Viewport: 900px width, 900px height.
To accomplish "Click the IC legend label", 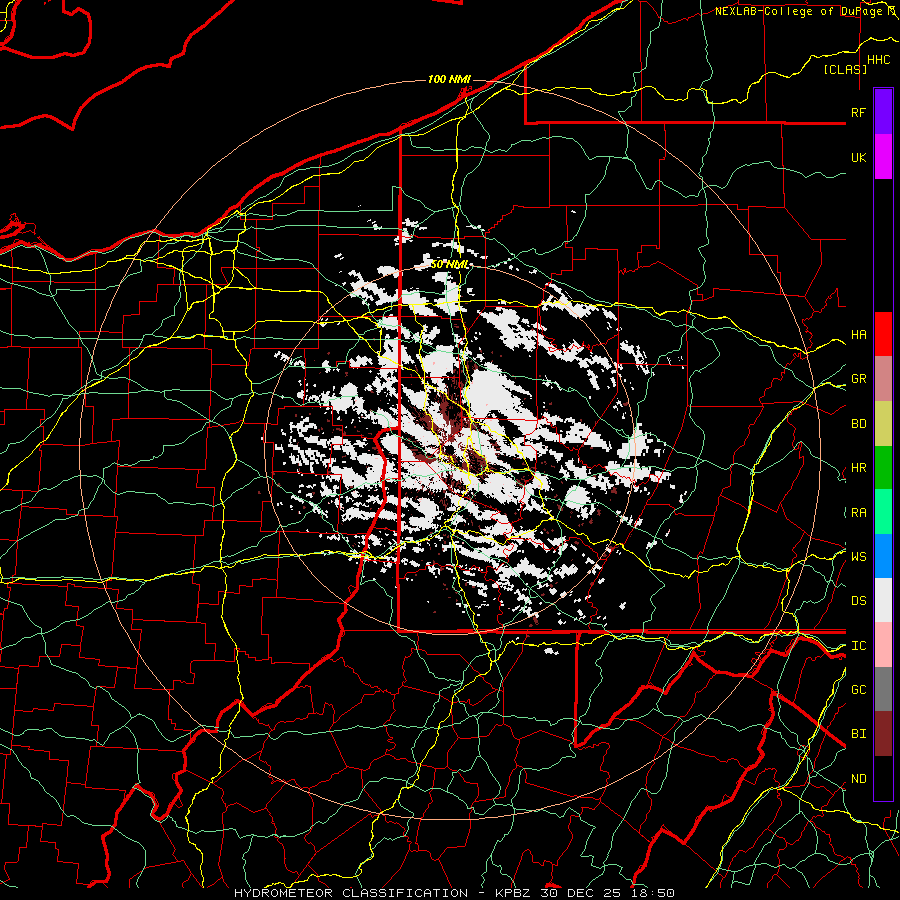I will [858, 646].
